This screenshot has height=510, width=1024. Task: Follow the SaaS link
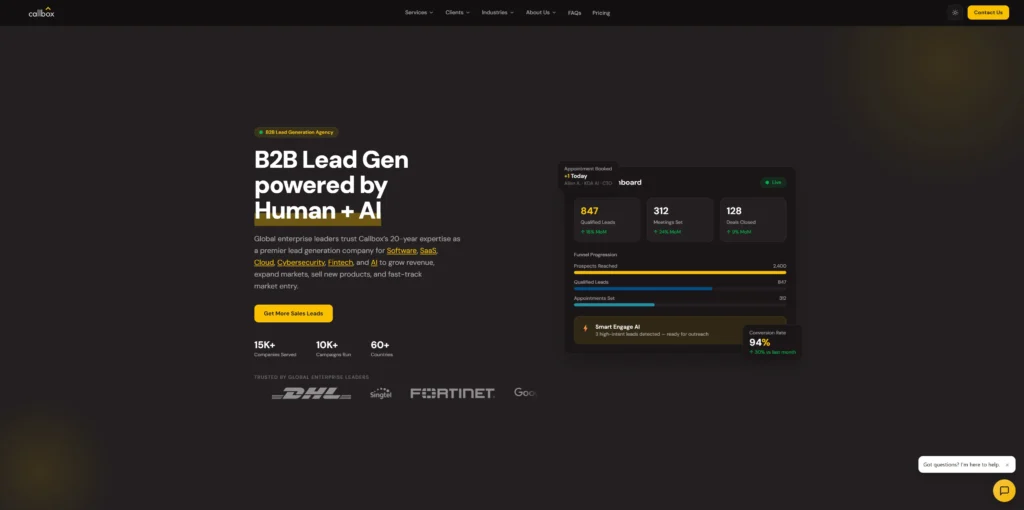428,251
